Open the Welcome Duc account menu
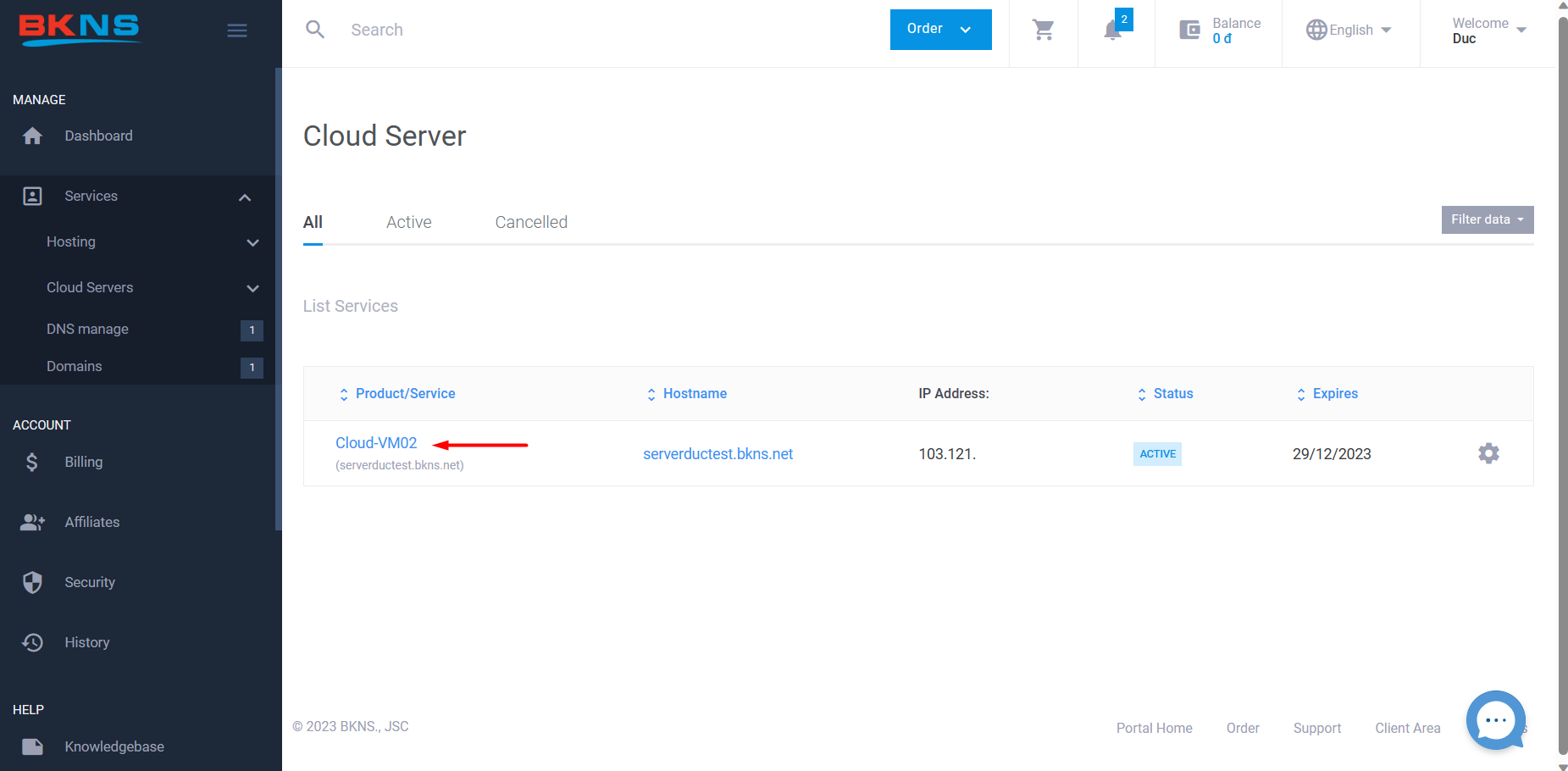 [x=1489, y=31]
